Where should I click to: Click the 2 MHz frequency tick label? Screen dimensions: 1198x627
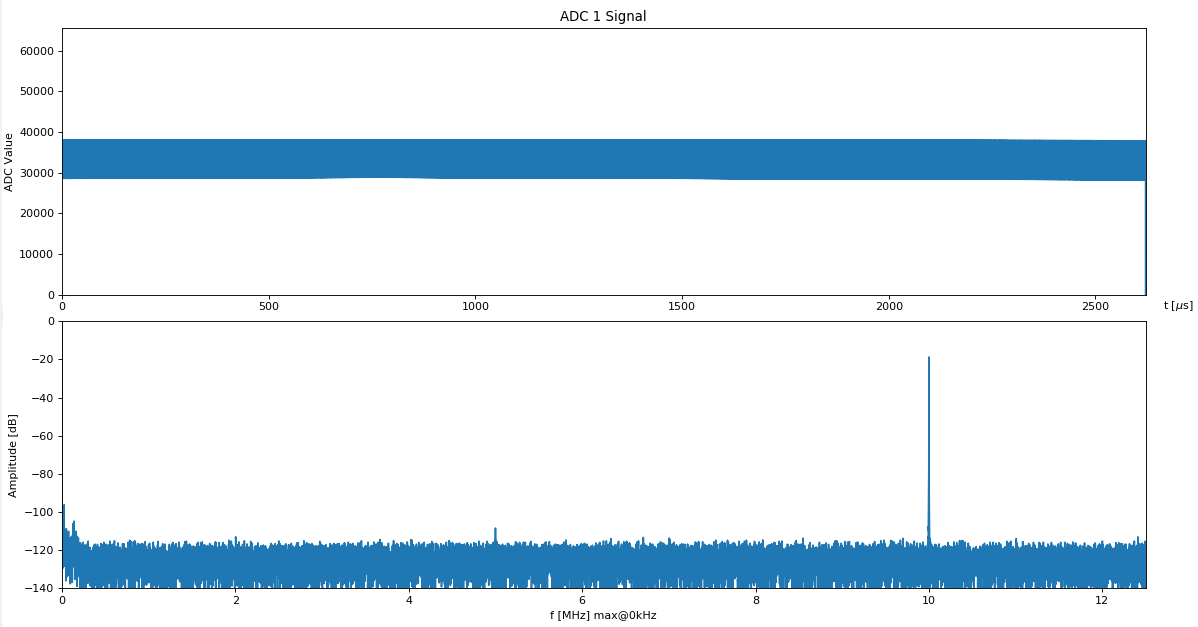236,600
